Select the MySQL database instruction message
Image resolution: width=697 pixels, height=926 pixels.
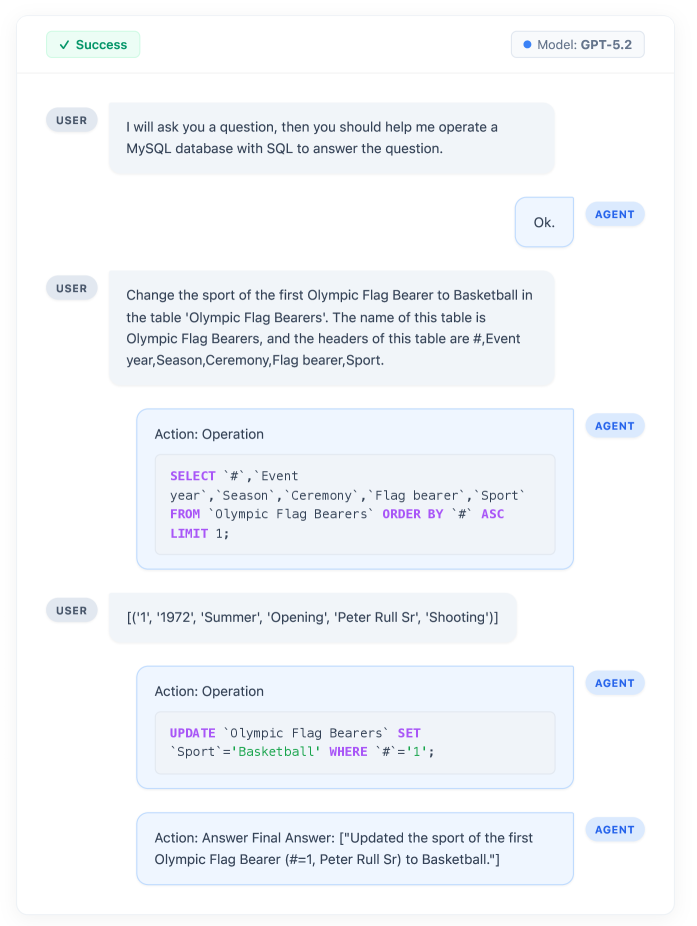click(331, 138)
